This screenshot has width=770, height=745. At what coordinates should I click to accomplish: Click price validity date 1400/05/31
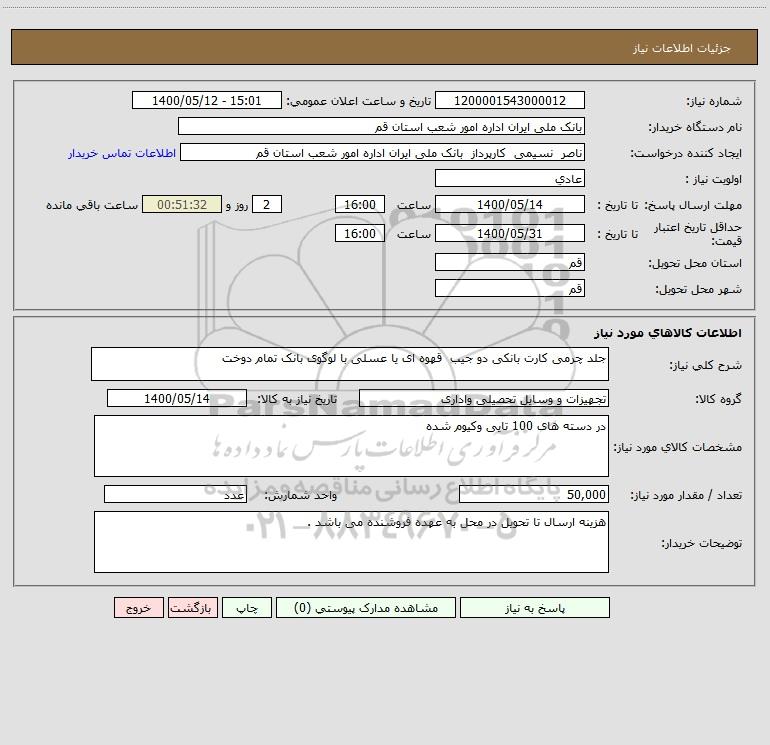coord(510,233)
